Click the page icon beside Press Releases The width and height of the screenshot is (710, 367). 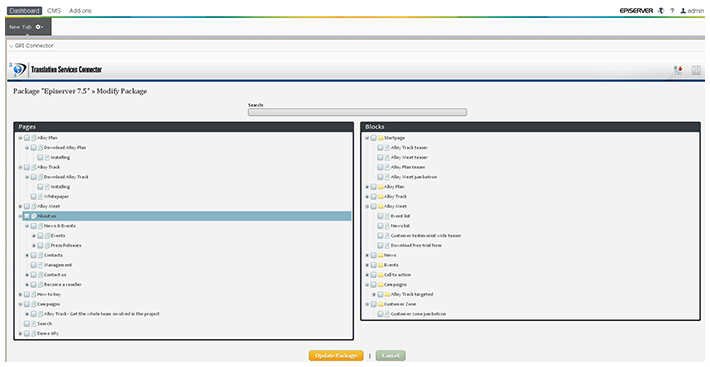47,246
